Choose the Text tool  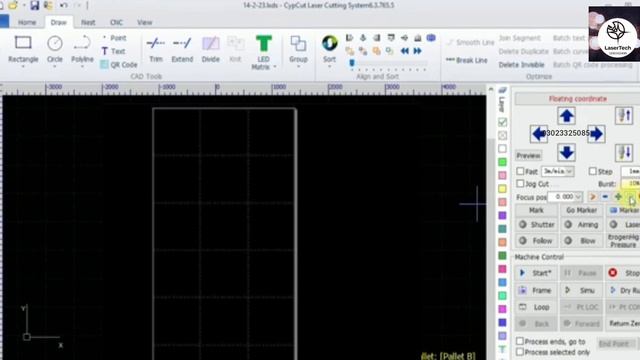coord(113,51)
